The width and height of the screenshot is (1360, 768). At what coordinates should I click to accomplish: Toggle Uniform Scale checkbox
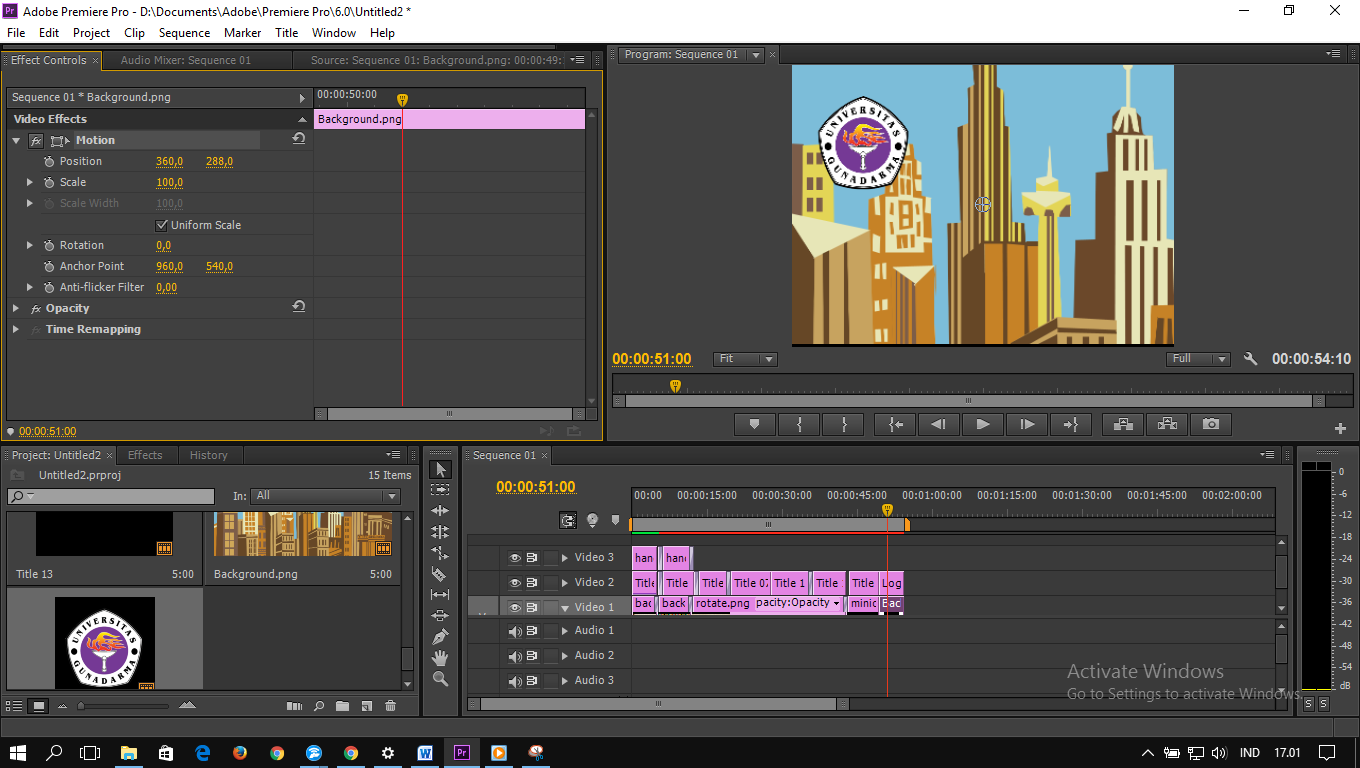162,224
